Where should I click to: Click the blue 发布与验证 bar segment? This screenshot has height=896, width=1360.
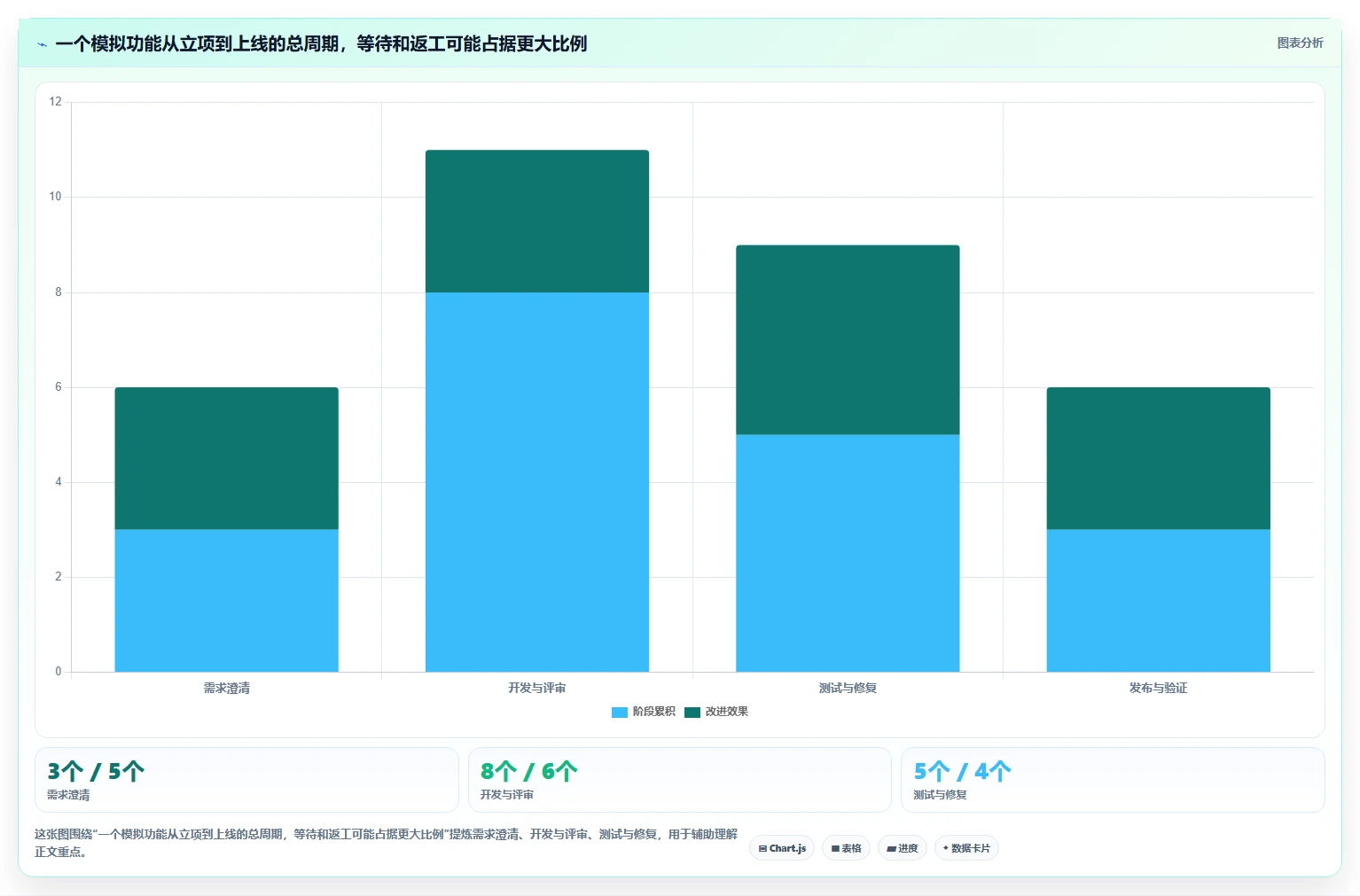point(1158,601)
